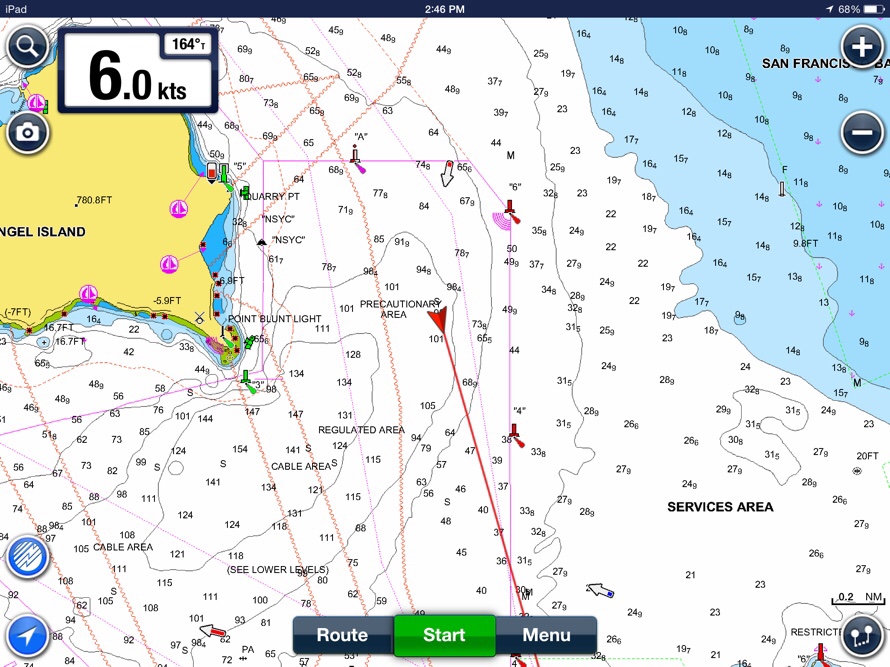Screen dimensions: 890x667
Task: Open the striped chart overlay button
Action: pyautogui.click(x=27, y=557)
